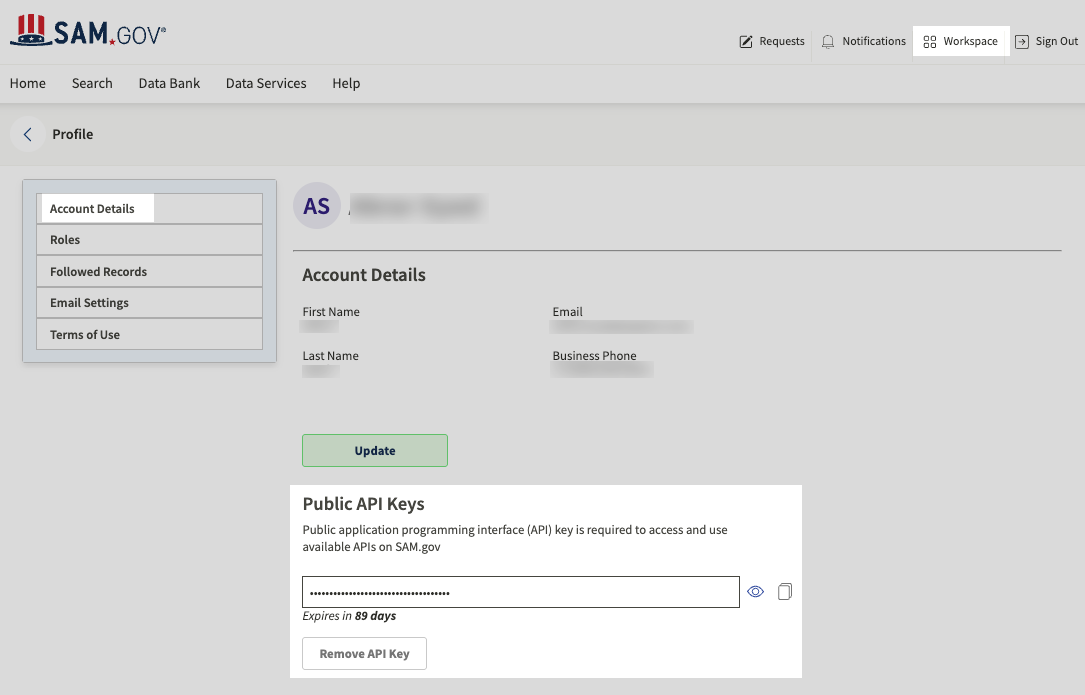Viewport: 1085px width, 695px height.
Task: Open the Help menu item
Action: [x=346, y=83]
